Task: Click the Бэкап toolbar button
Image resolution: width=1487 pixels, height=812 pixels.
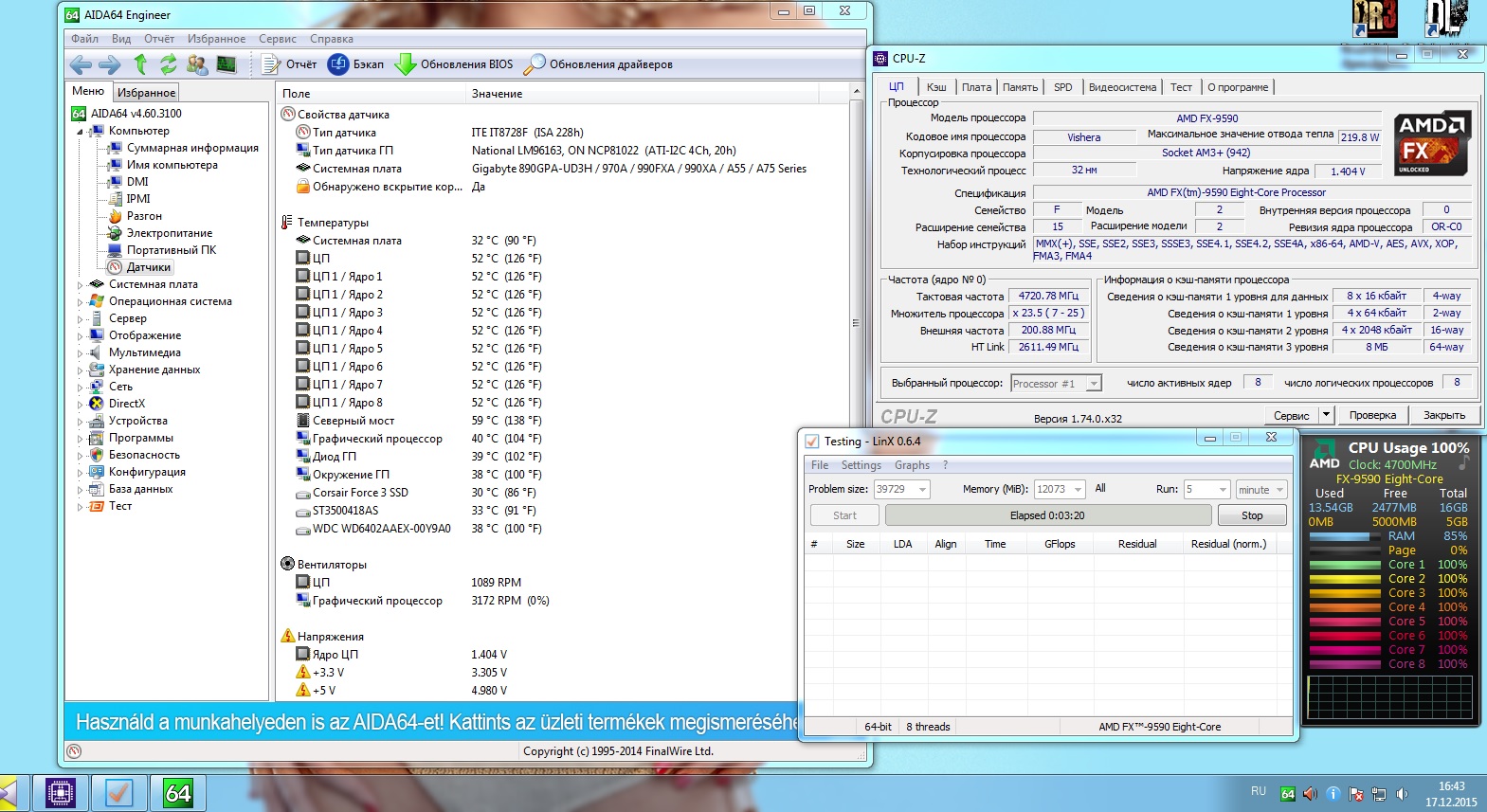Action: (x=356, y=64)
